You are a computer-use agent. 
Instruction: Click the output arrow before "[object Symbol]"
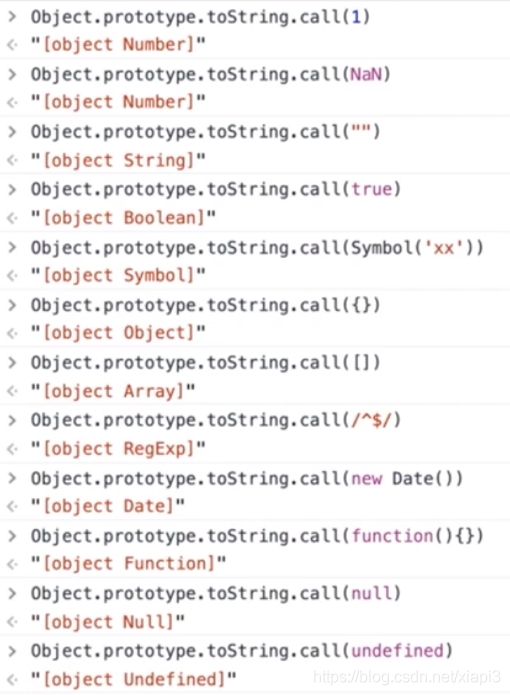click(x=12, y=275)
